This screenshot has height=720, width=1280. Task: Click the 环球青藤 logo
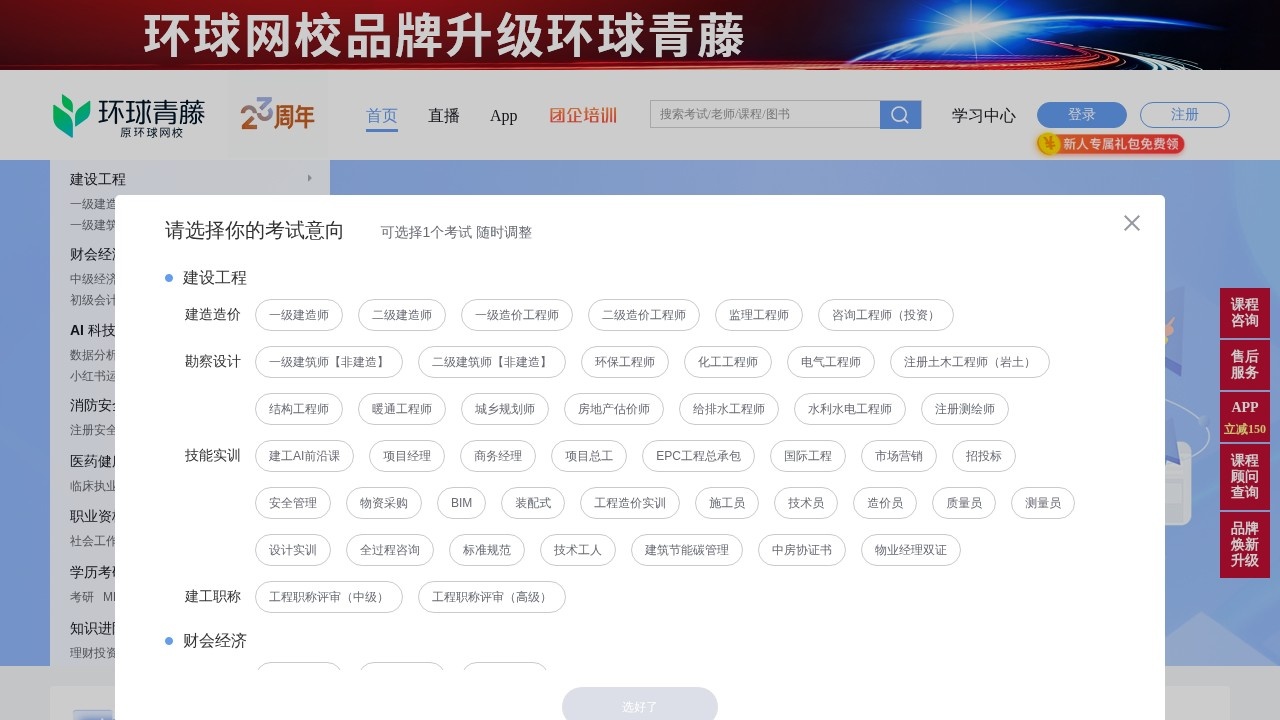pos(129,116)
